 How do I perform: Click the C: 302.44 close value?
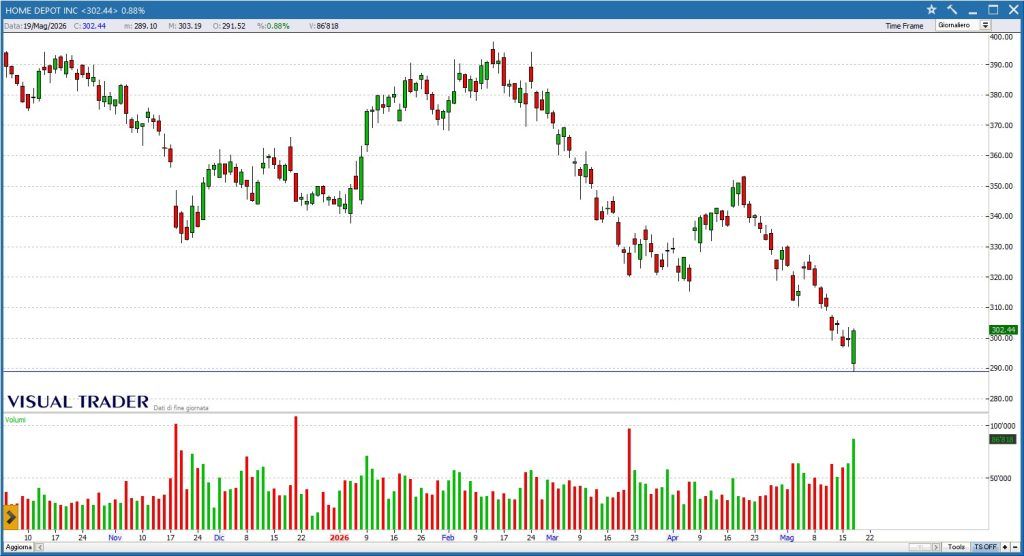tap(89, 25)
